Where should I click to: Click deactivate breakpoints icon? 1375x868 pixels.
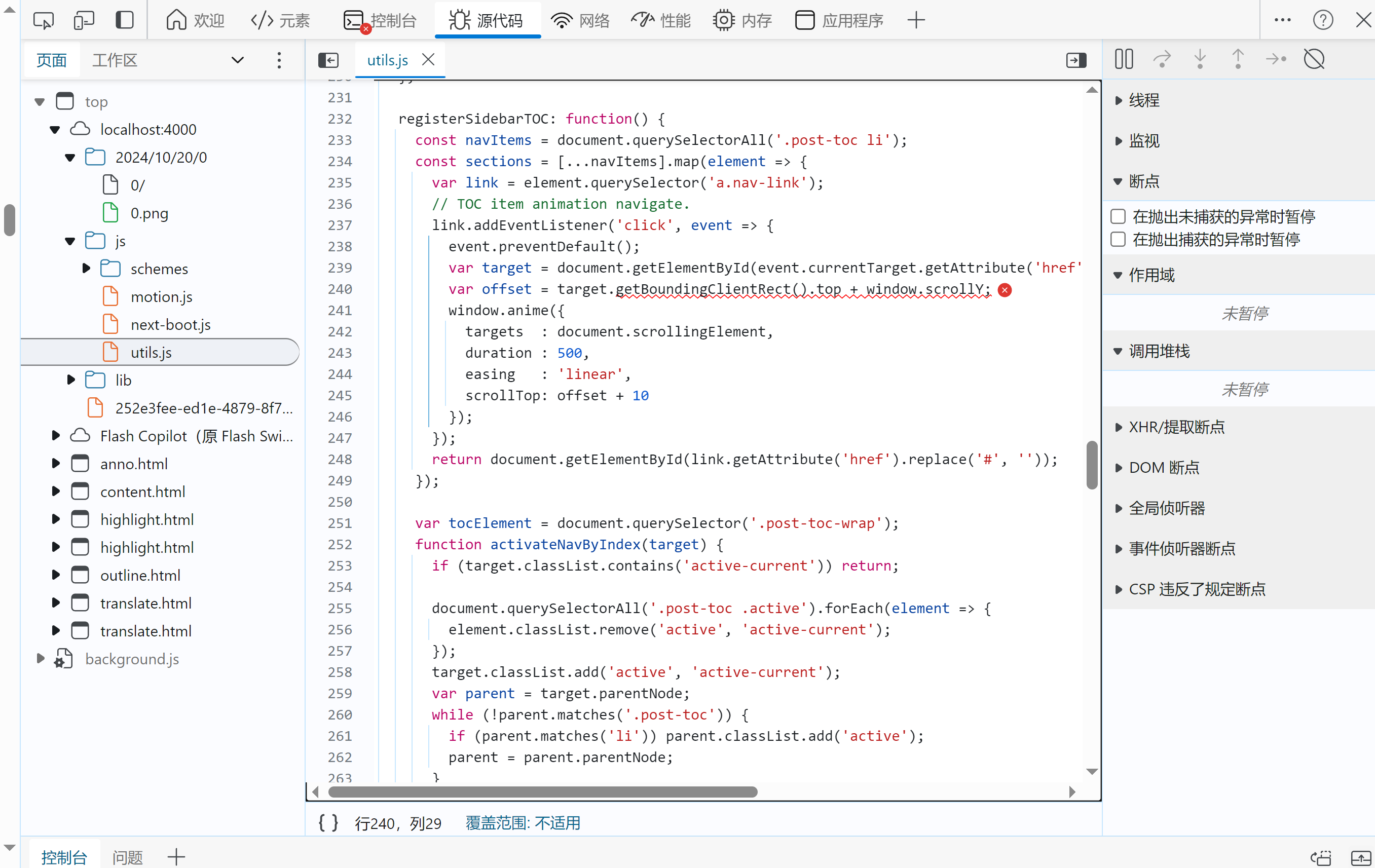[1314, 59]
